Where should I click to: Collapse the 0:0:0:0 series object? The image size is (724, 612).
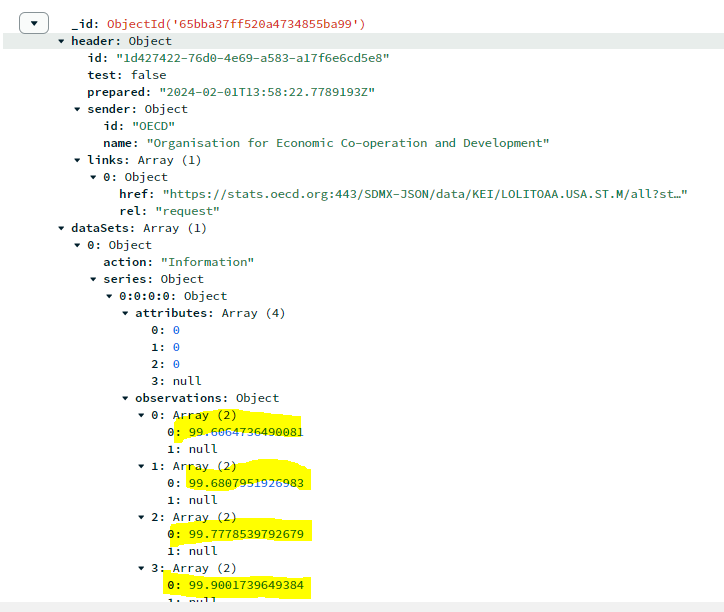point(110,296)
